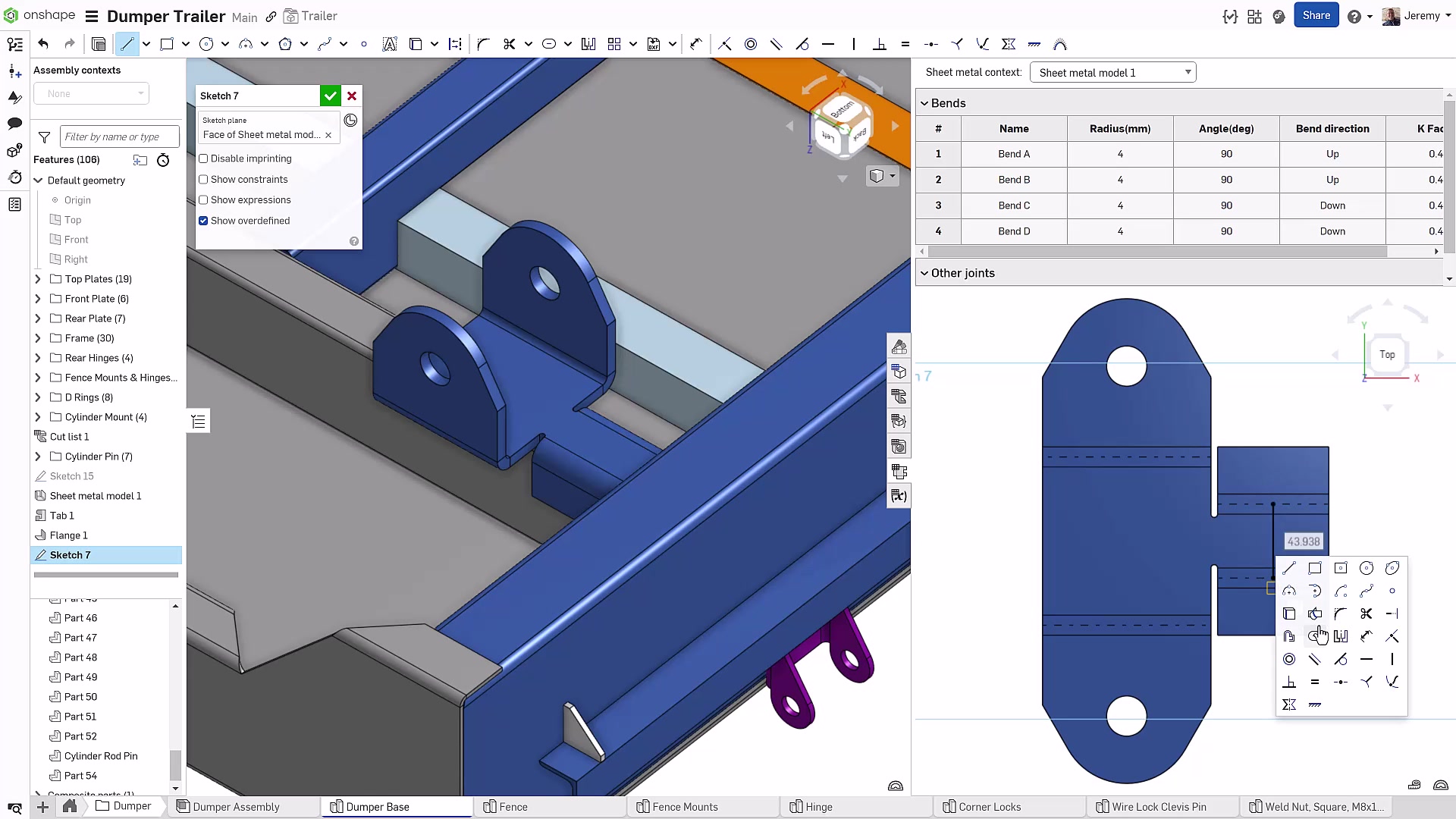Screen dimensions: 1456x819
Task: Expand the Frame (30) folder
Action: pyautogui.click(x=38, y=338)
